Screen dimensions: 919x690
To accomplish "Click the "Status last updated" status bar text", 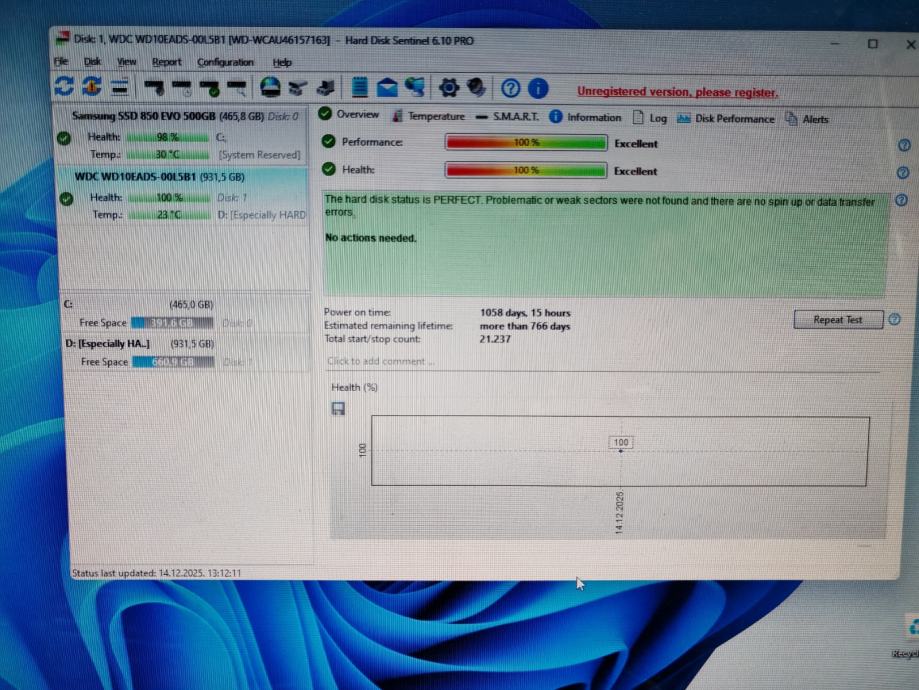I will (x=156, y=573).
